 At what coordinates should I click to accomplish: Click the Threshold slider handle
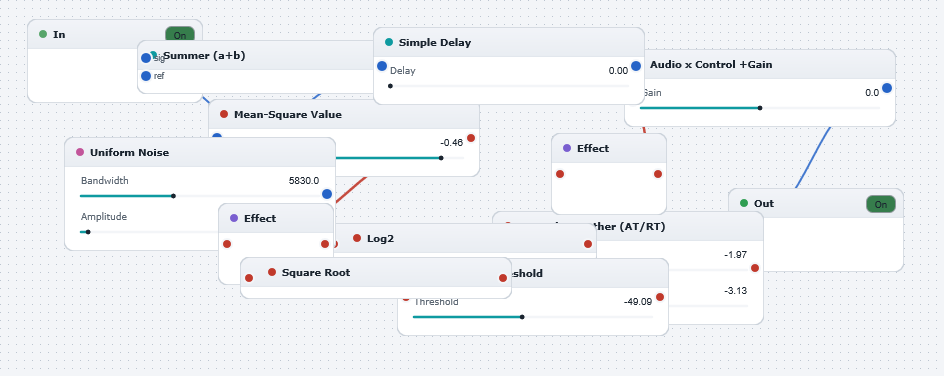[x=522, y=316]
